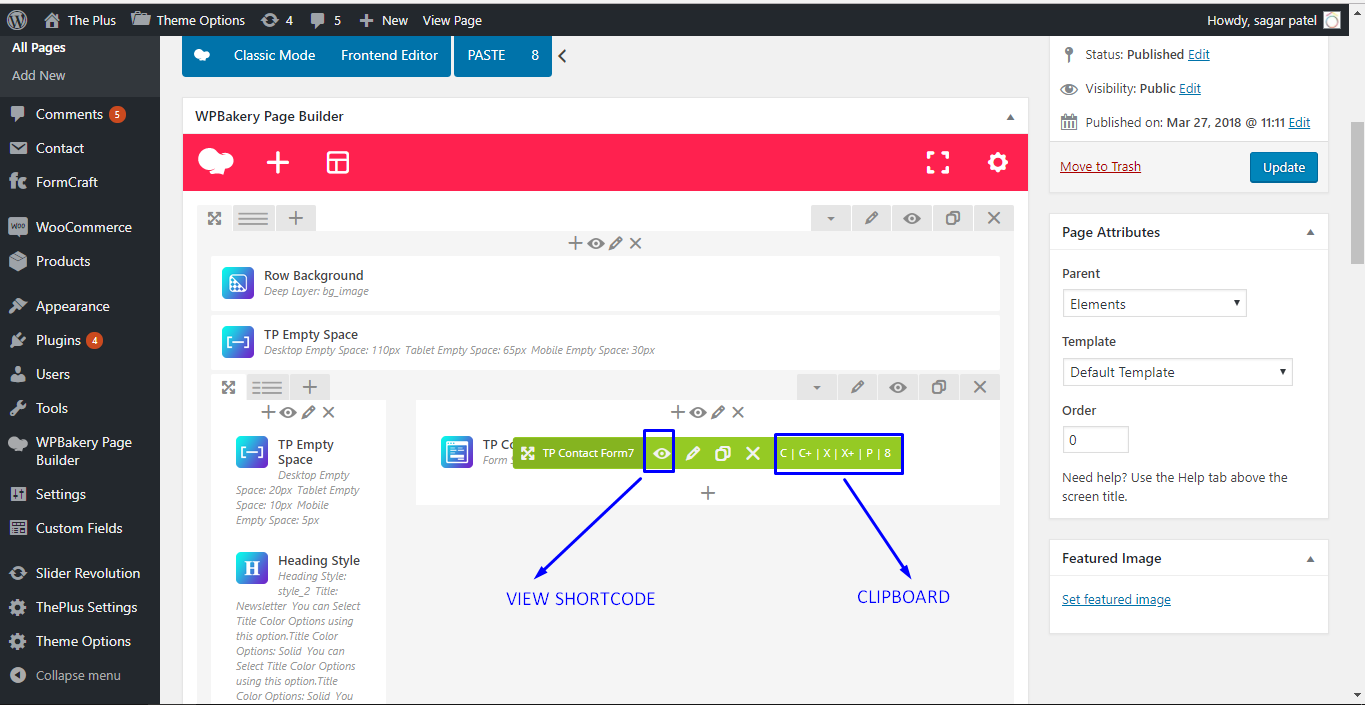Image resolution: width=1365 pixels, height=705 pixels.
Task: Open the Template dropdown showing Default Template
Action: (1177, 372)
